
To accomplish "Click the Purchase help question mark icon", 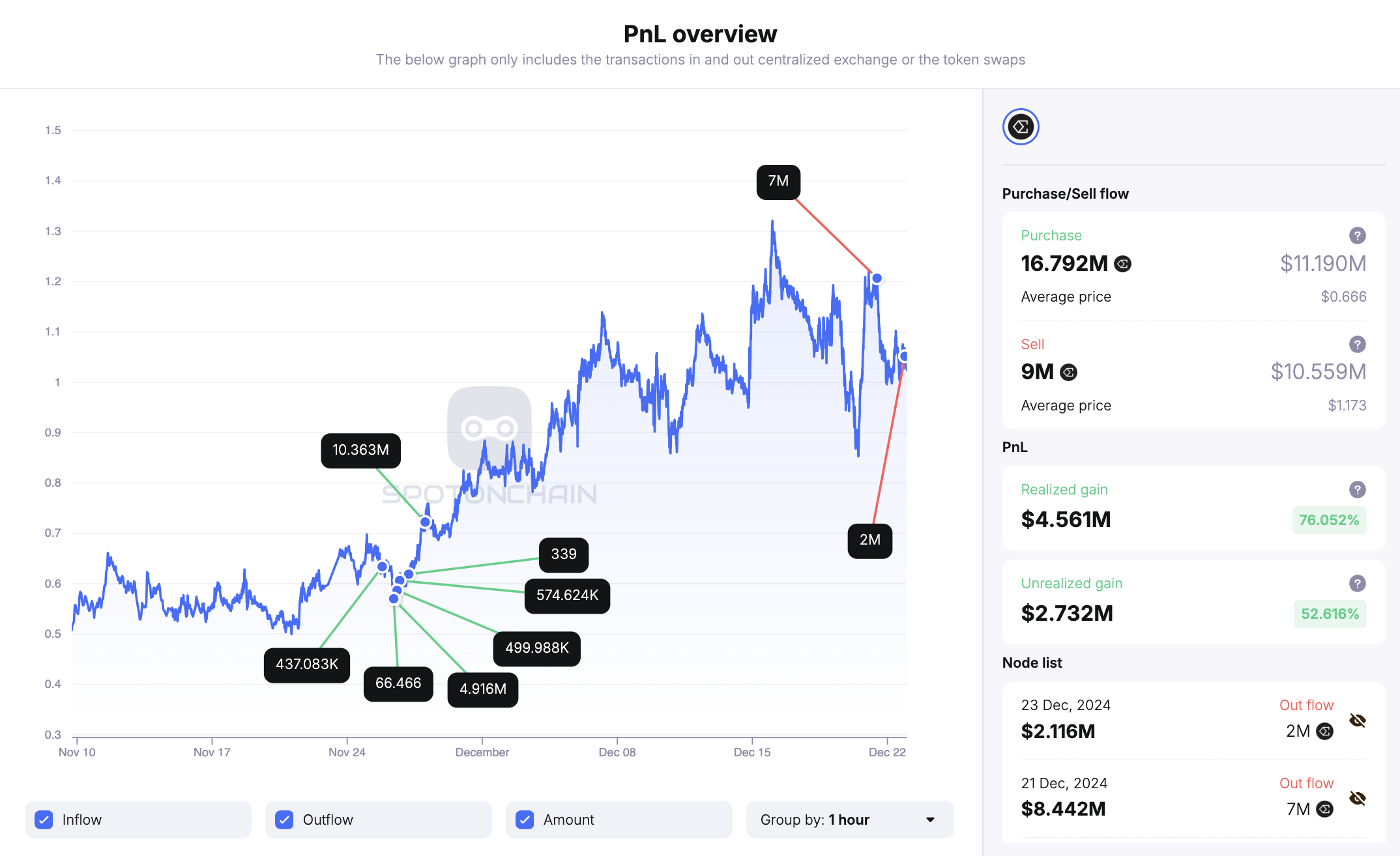I will [x=1357, y=236].
